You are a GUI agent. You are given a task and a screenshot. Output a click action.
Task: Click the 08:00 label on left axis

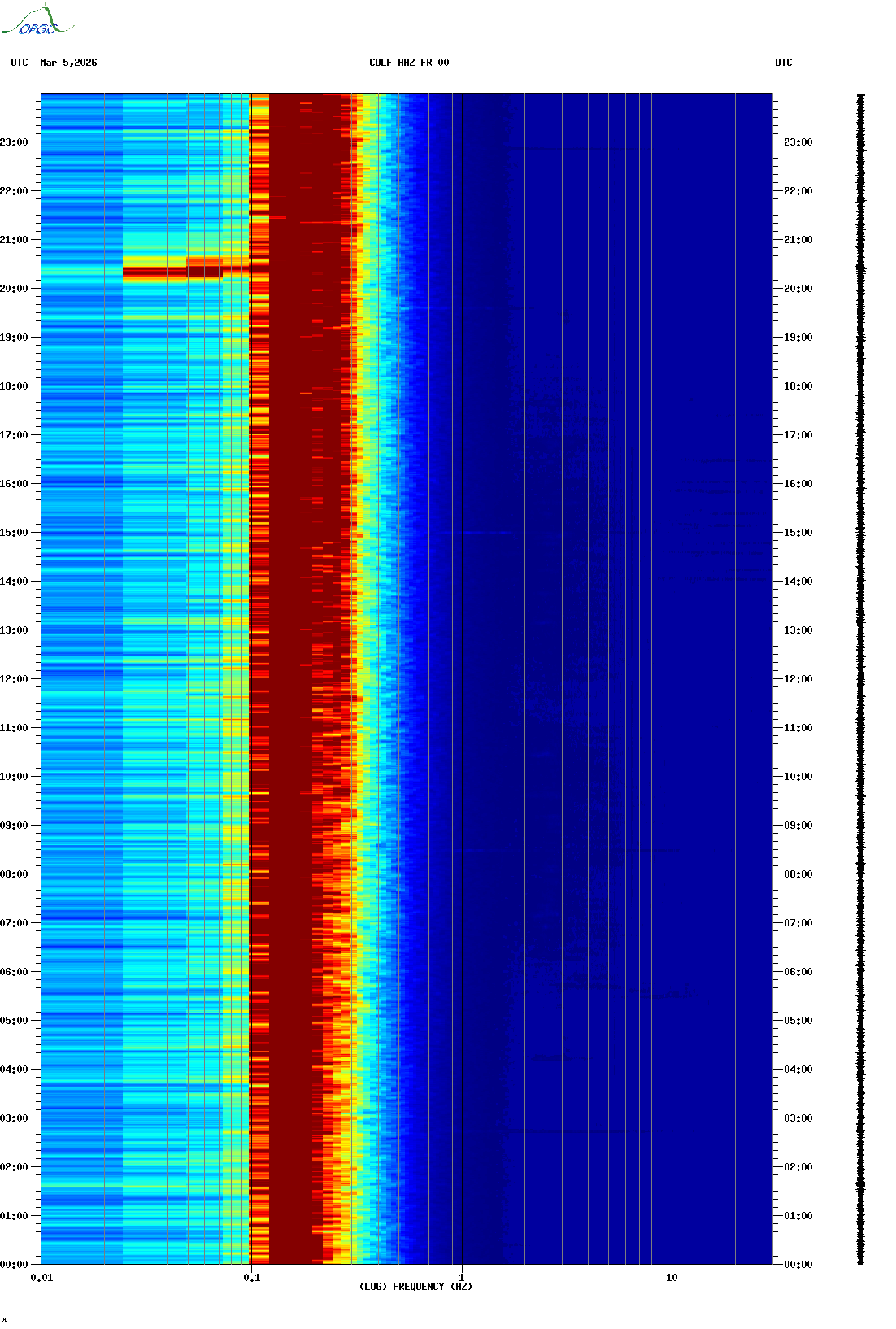tap(14, 874)
